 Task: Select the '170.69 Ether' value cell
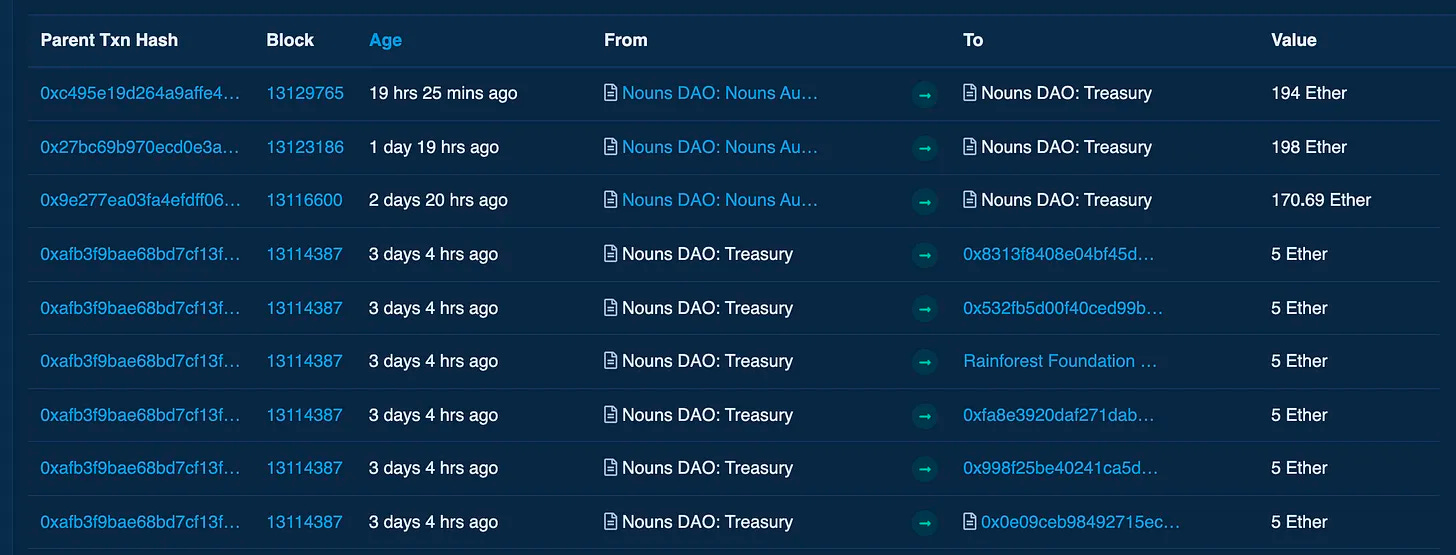tap(1321, 200)
